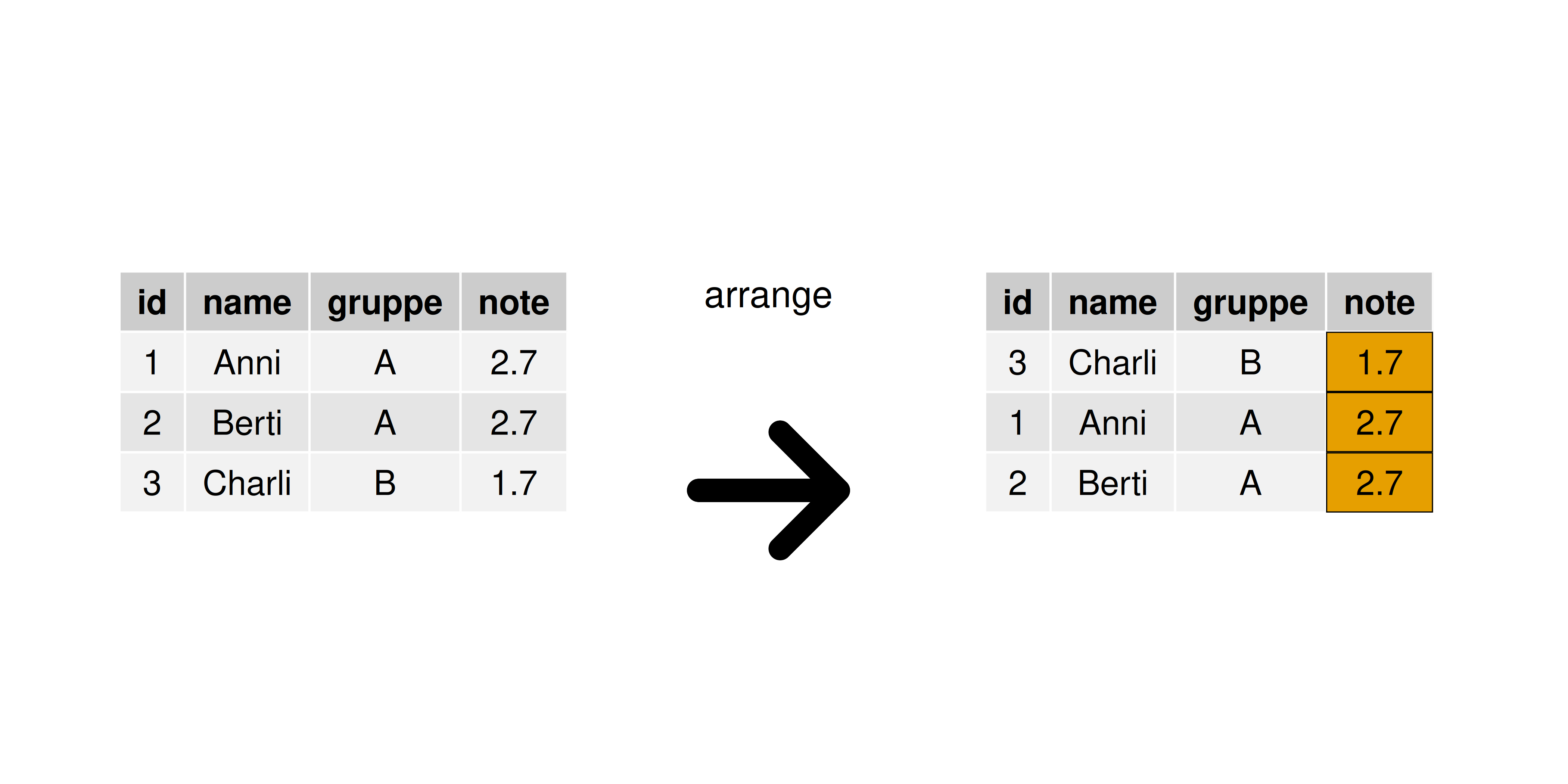Viewport: 1568px width, 784px height.
Task: Click the "id" header in the left table
Action: 152,302
